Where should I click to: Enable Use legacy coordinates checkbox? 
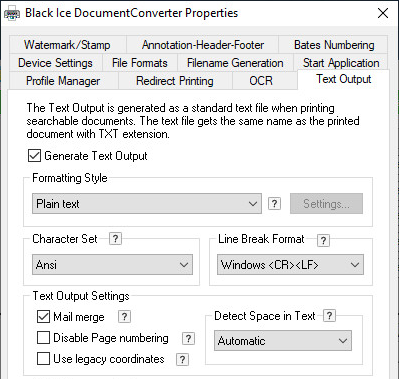coord(43,359)
